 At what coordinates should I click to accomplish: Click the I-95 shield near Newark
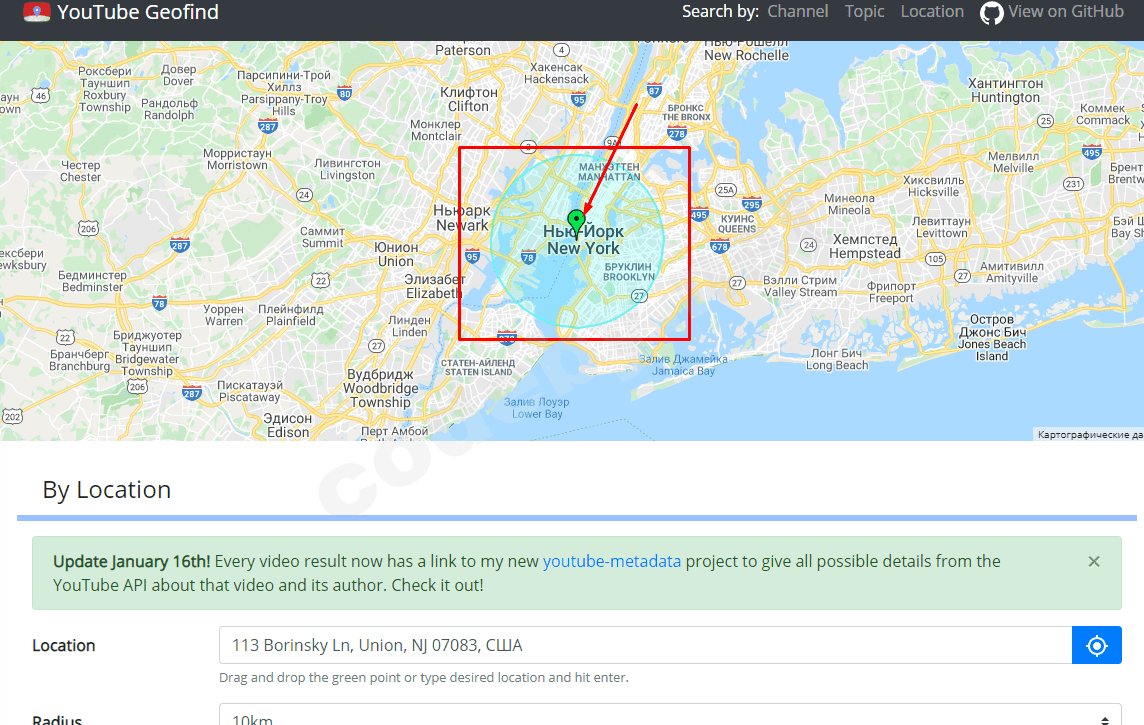472,256
